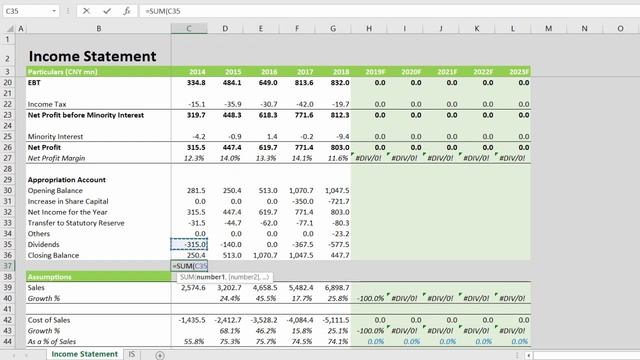This screenshot has height=360, width=640.
Task: Cancel formula entry with the X icon
Action: click(86, 11)
